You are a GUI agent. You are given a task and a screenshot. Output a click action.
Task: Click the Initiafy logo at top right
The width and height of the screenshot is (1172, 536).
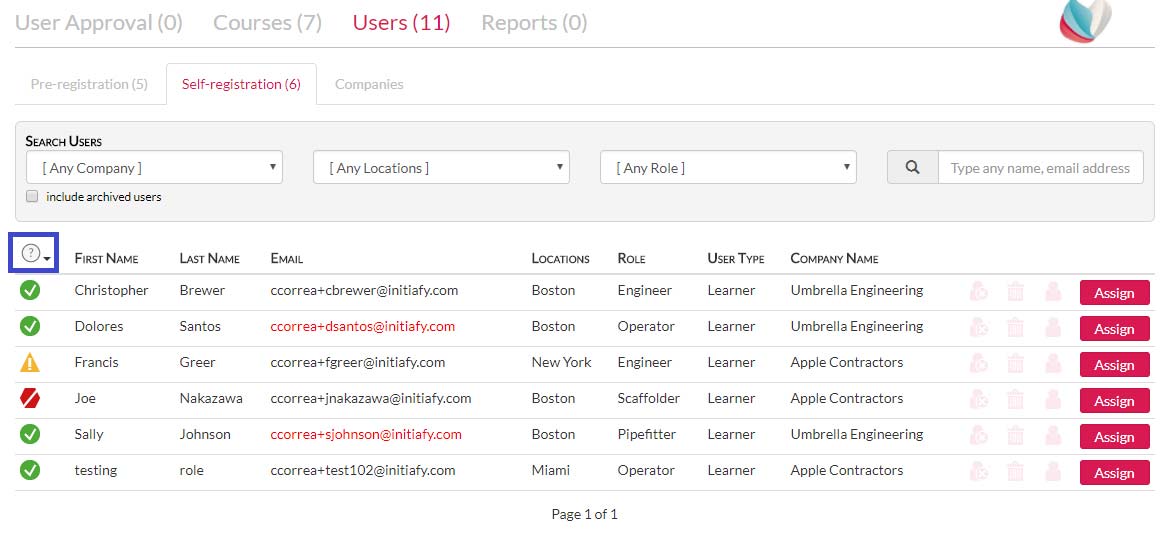click(1085, 20)
